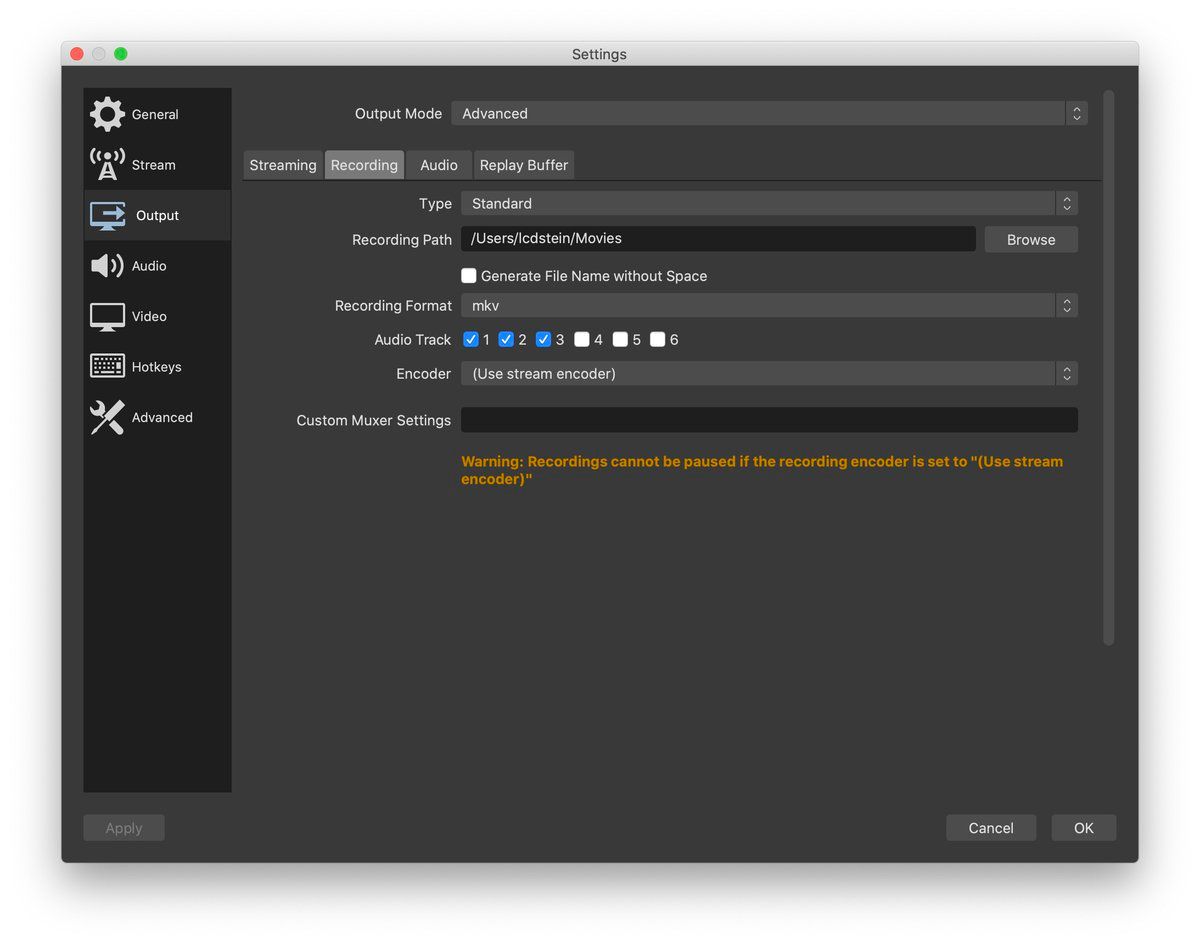1200x944 pixels.
Task: Click the Advanced tools icon
Action: 107,417
